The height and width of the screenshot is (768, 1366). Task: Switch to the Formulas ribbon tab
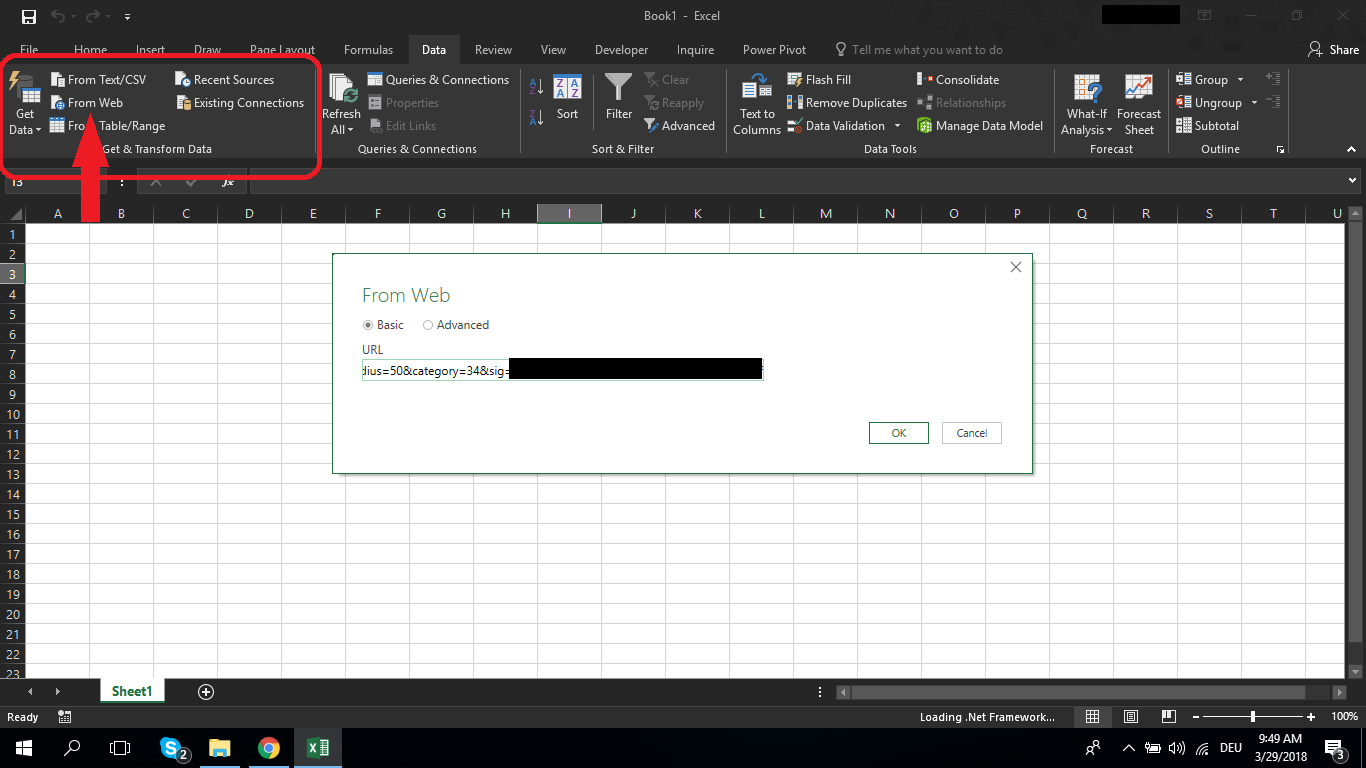tap(368, 49)
